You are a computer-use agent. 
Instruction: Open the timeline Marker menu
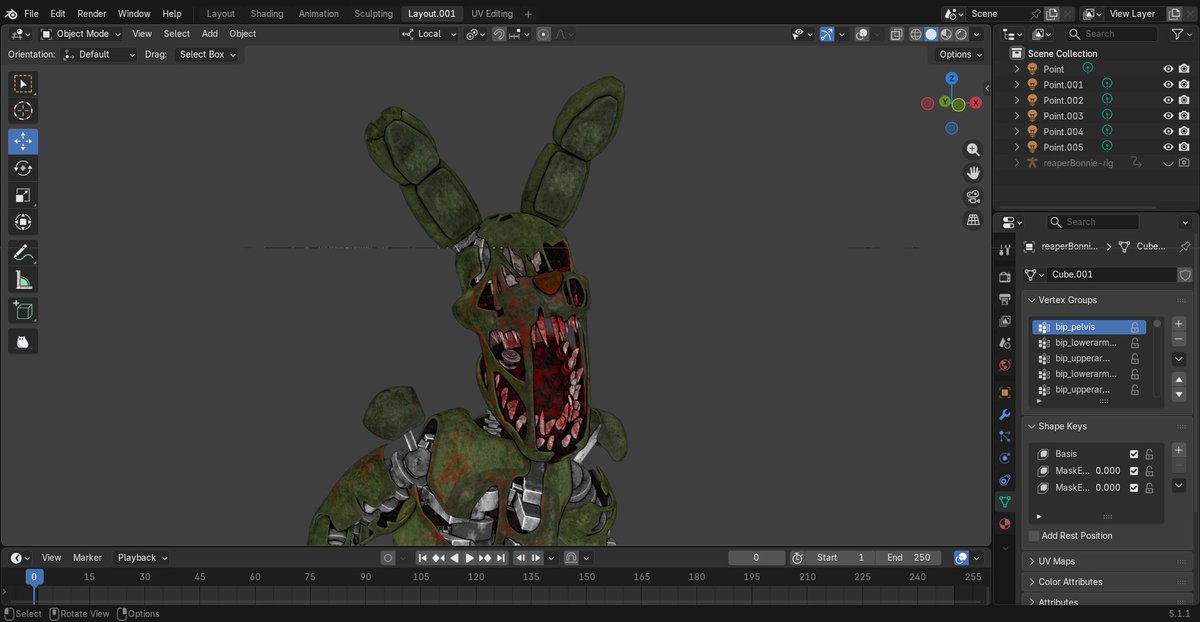click(x=87, y=557)
